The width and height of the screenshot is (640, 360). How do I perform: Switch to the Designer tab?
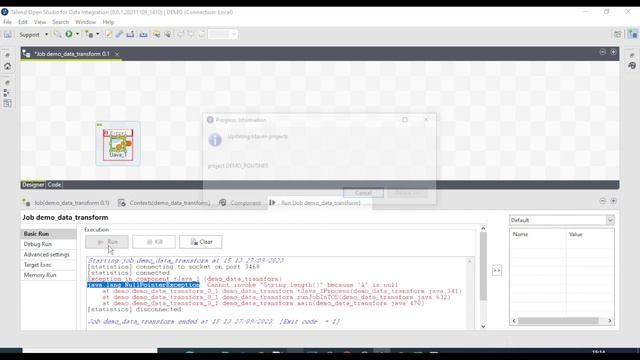(x=33, y=185)
